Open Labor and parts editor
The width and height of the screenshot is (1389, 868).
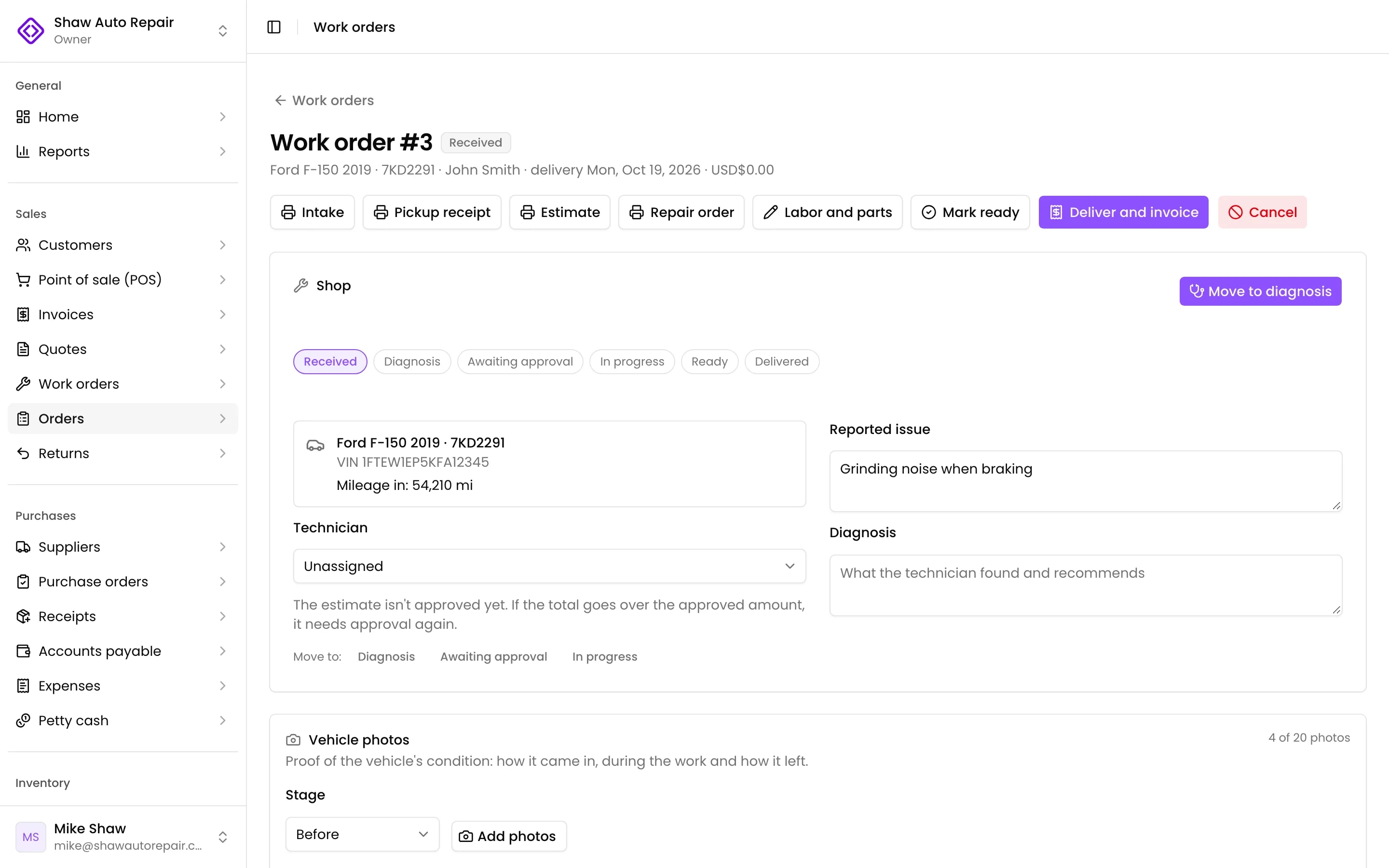(x=827, y=212)
